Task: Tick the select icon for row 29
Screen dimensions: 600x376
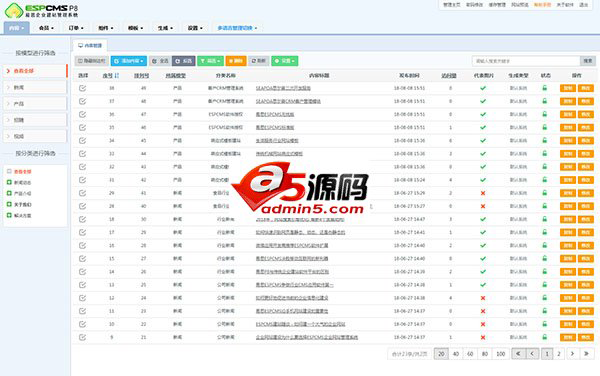Action: (82, 193)
